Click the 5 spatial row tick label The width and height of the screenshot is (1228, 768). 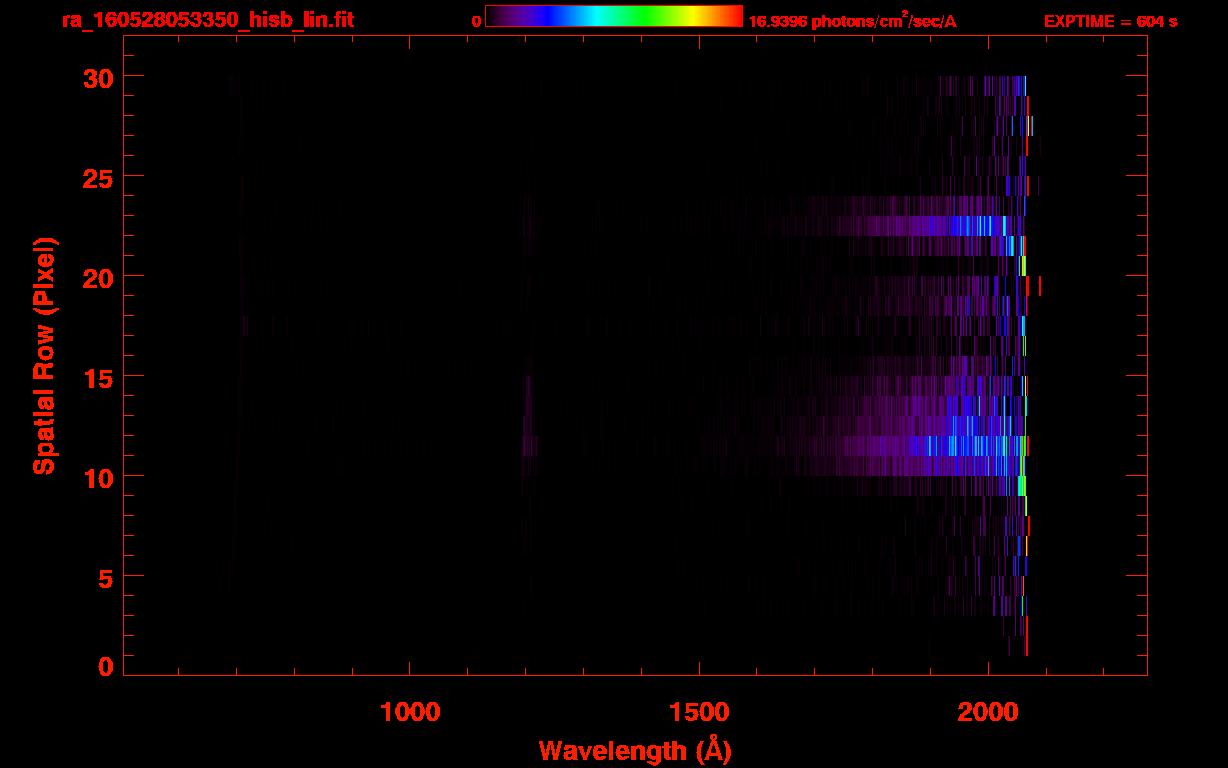(105, 577)
